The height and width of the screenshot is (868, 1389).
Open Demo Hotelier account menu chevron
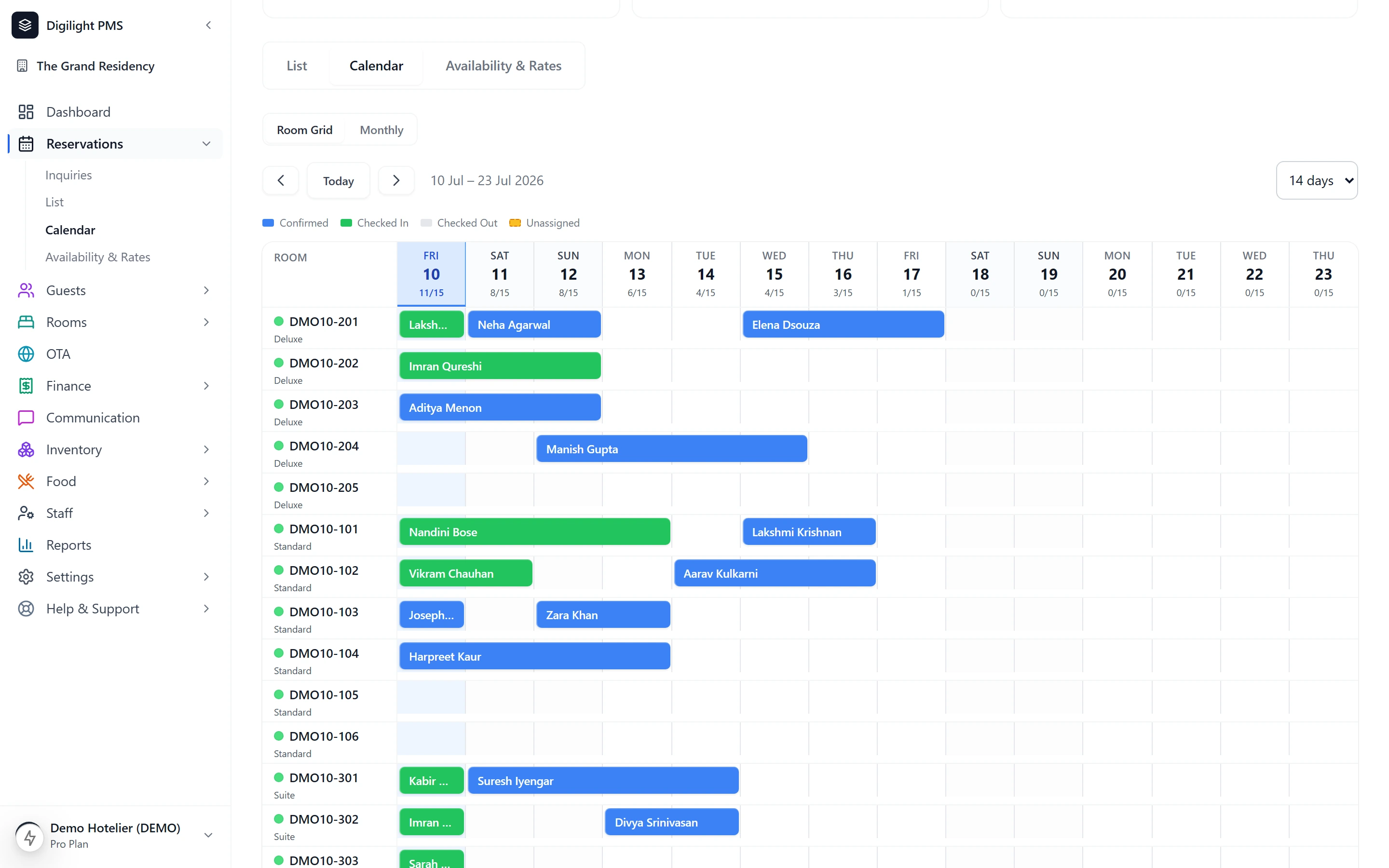209,836
